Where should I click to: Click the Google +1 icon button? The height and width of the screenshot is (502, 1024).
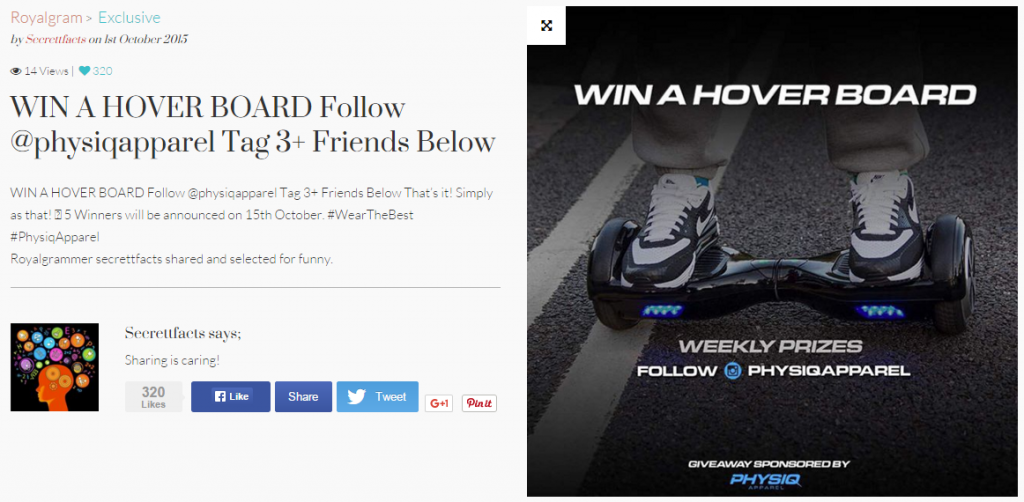coord(439,403)
